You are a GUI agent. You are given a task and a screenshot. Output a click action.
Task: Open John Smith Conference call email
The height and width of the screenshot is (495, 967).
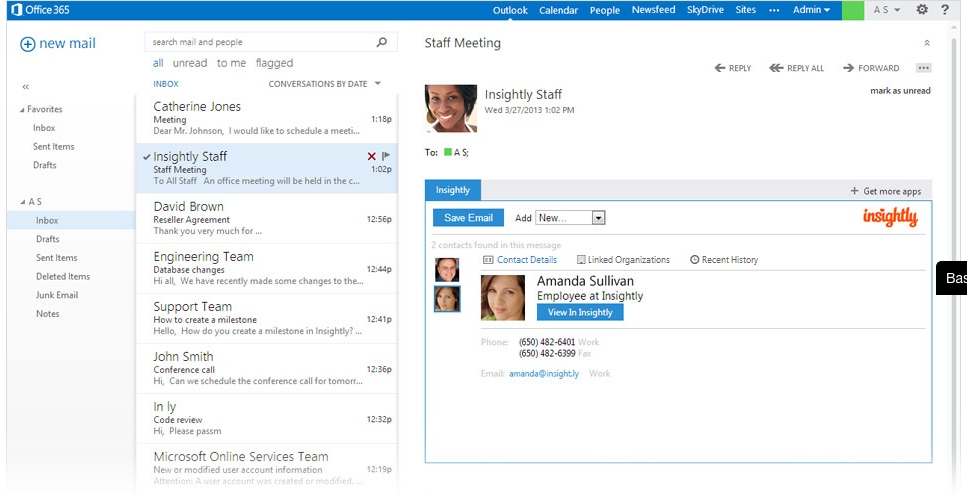267,368
